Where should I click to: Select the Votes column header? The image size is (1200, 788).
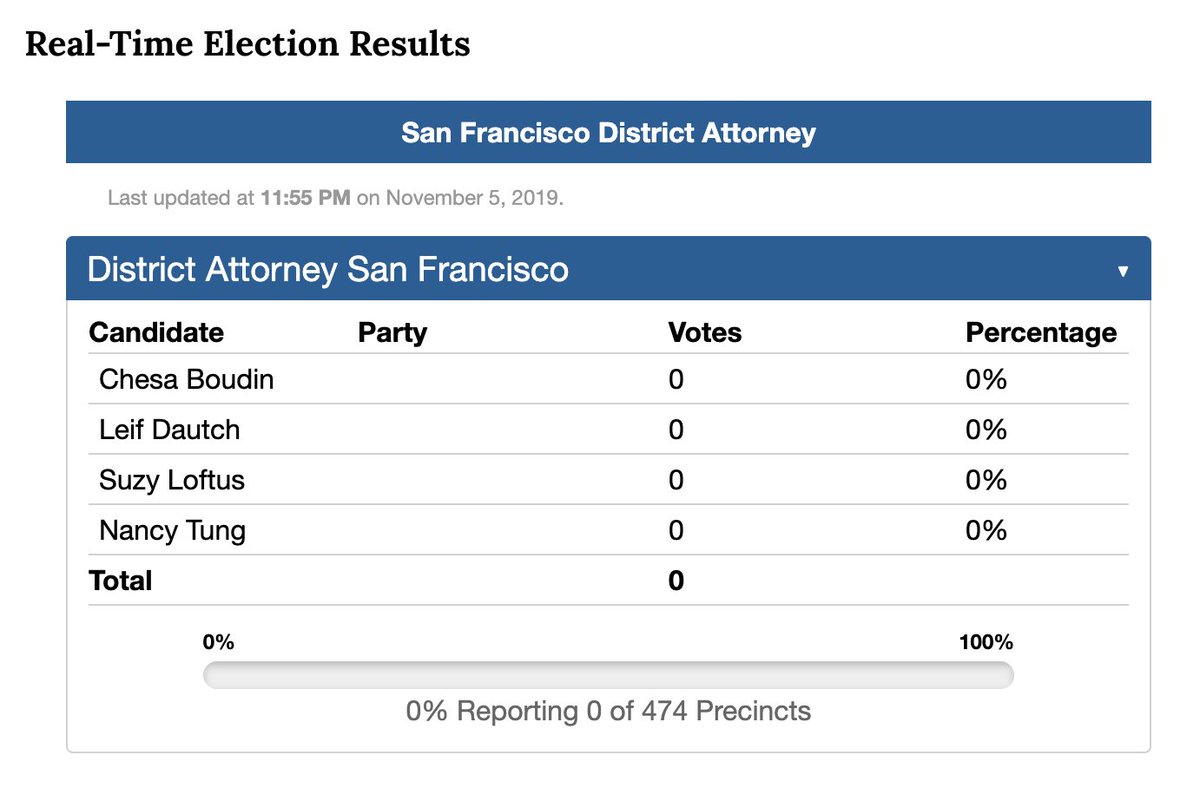point(705,332)
